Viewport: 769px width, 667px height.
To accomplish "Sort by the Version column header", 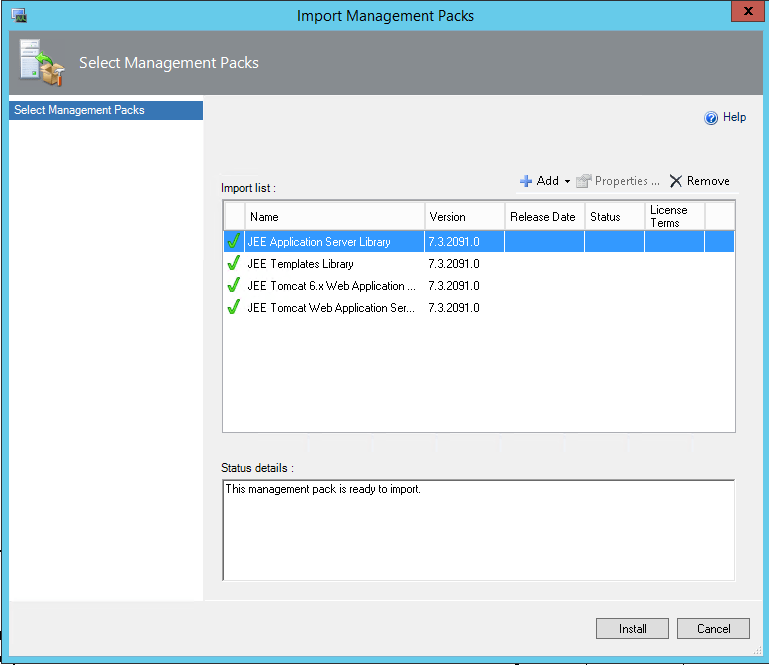I will (465, 216).
